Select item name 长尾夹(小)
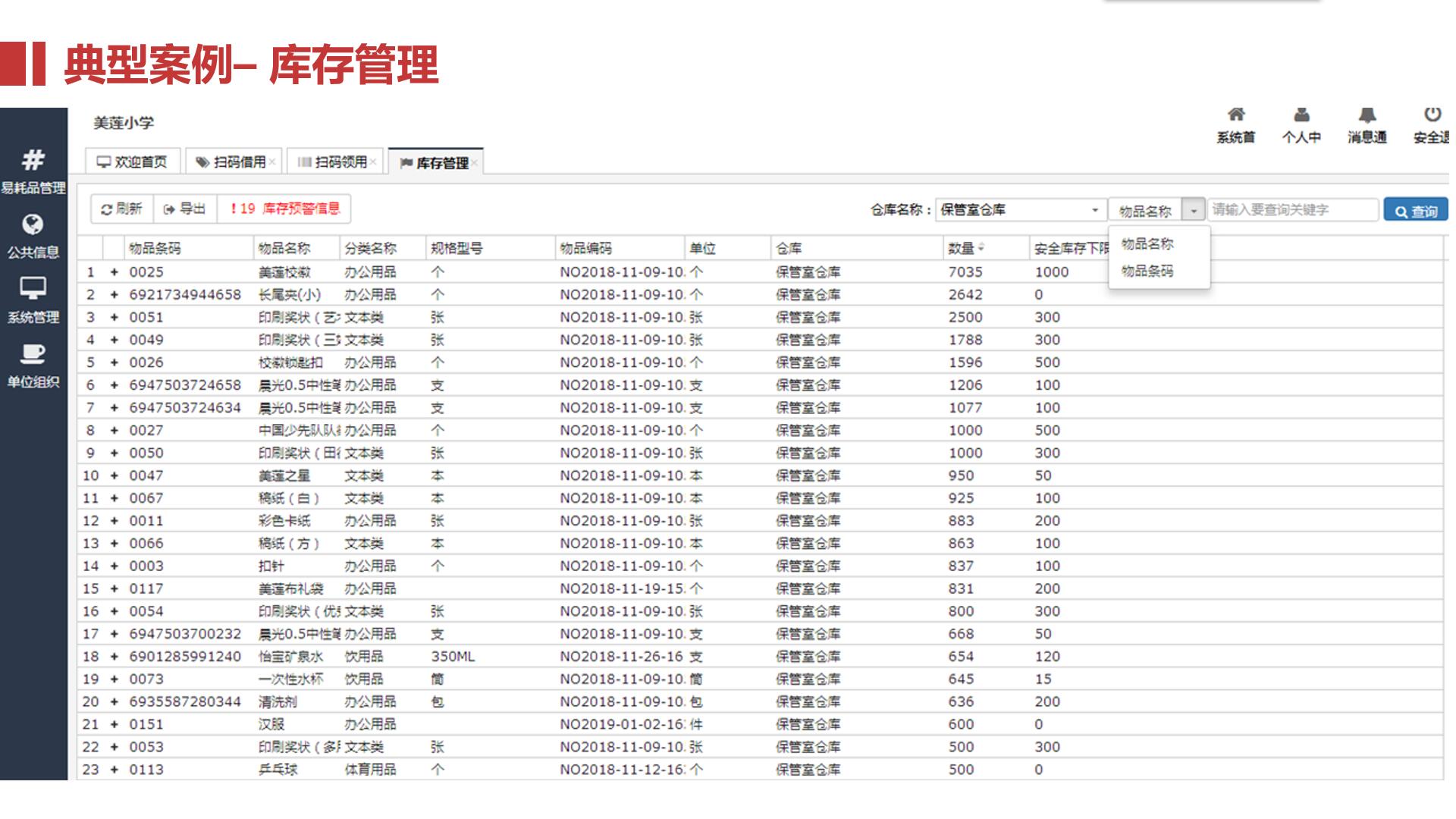1456x819 pixels. tap(290, 295)
